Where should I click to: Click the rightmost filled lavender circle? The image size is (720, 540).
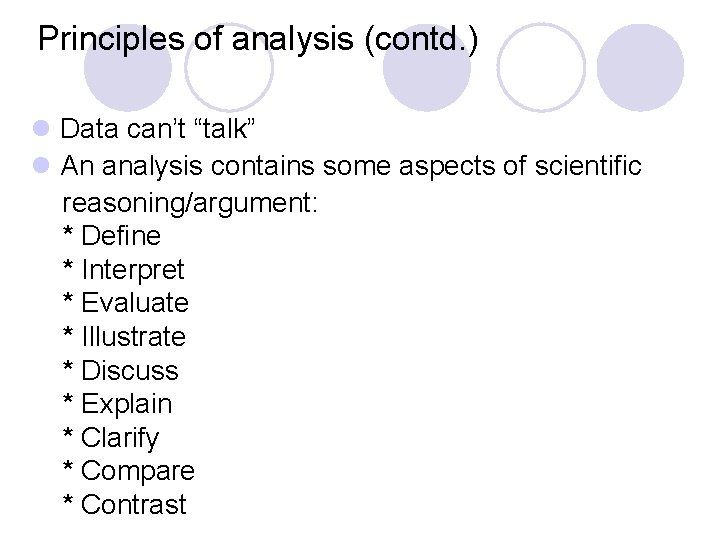tap(640, 68)
